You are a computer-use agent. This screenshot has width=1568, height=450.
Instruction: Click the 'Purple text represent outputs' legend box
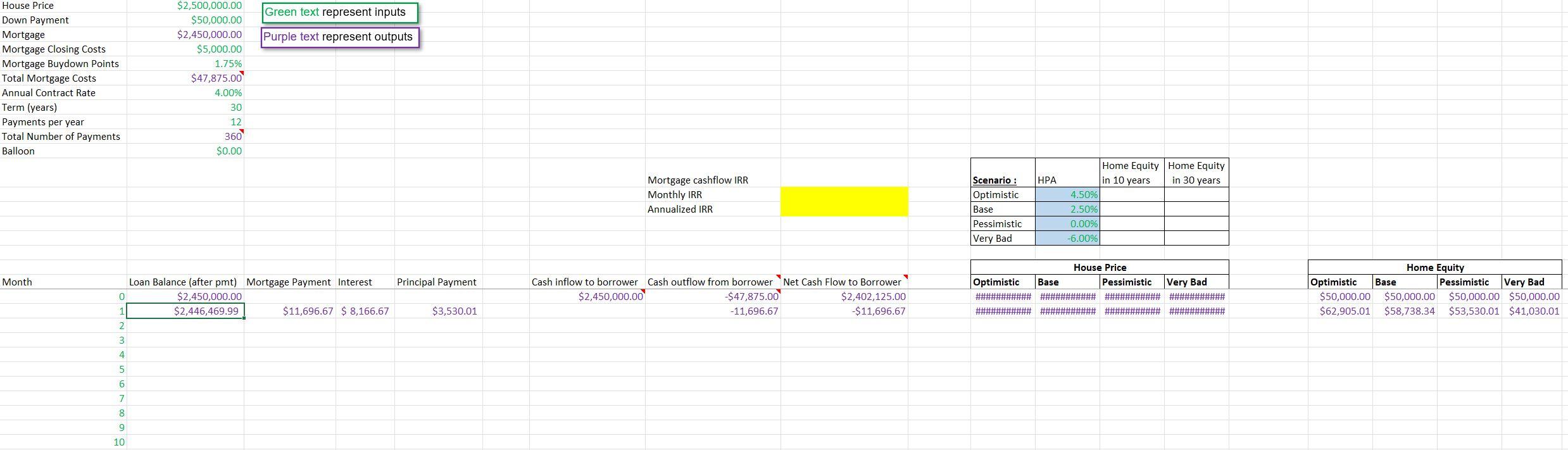[340, 37]
